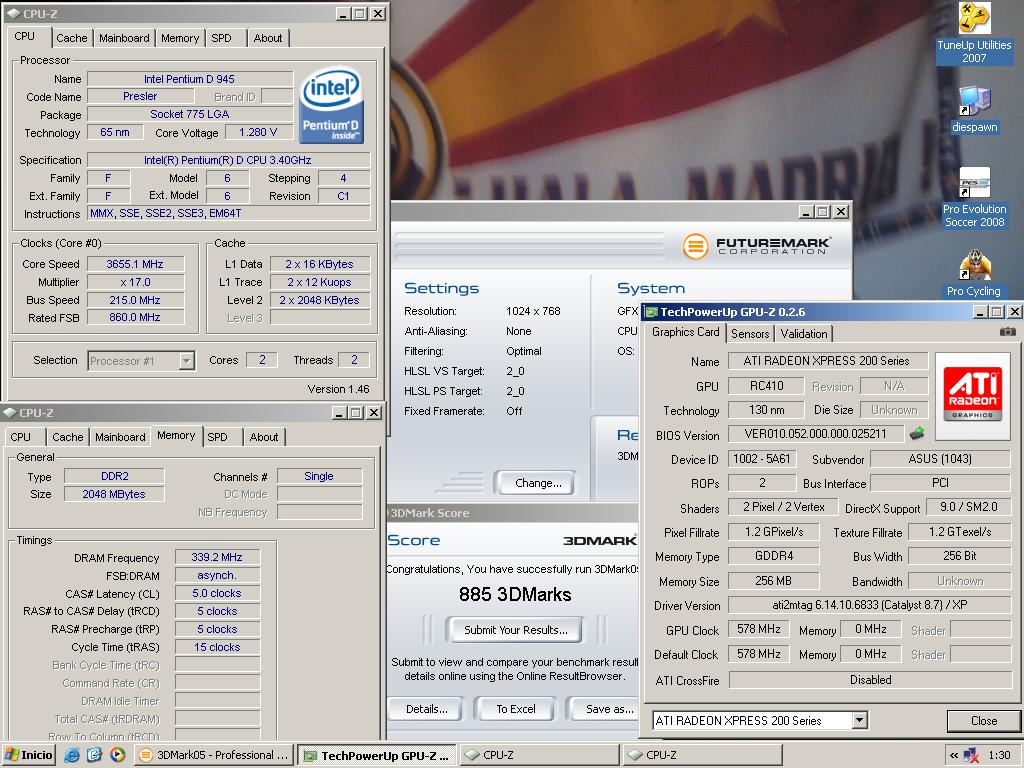
Task: Switch to the Sensors tab in GPU-Z
Action: coord(750,334)
